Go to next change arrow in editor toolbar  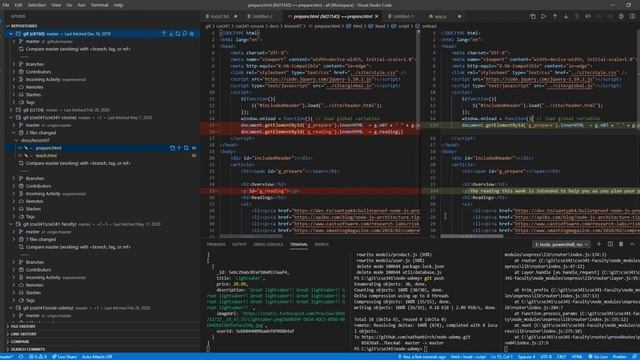[566, 16]
